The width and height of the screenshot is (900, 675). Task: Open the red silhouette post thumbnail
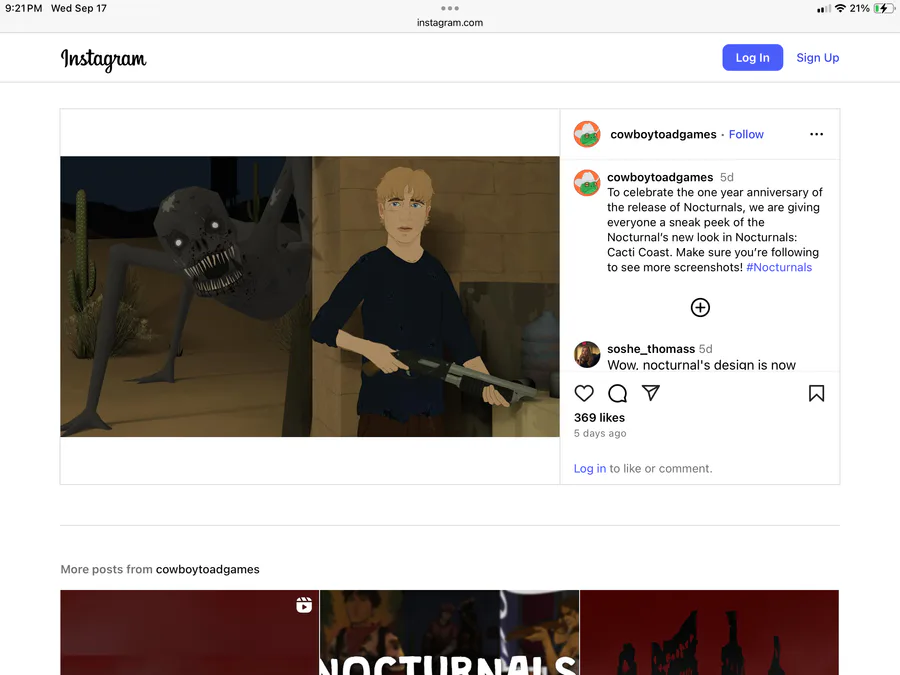pyautogui.click(x=709, y=633)
